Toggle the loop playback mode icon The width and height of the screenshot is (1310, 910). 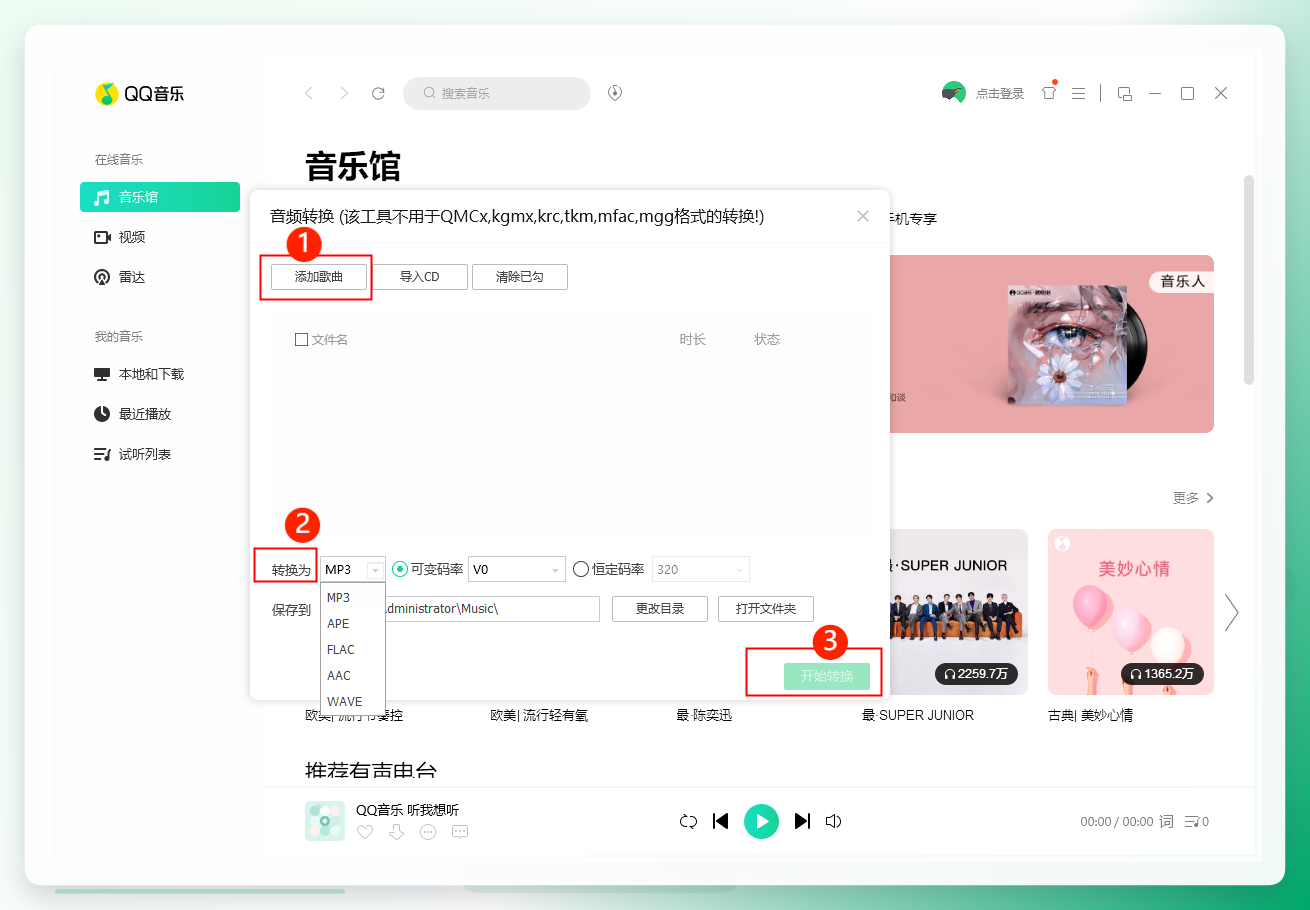coord(688,821)
